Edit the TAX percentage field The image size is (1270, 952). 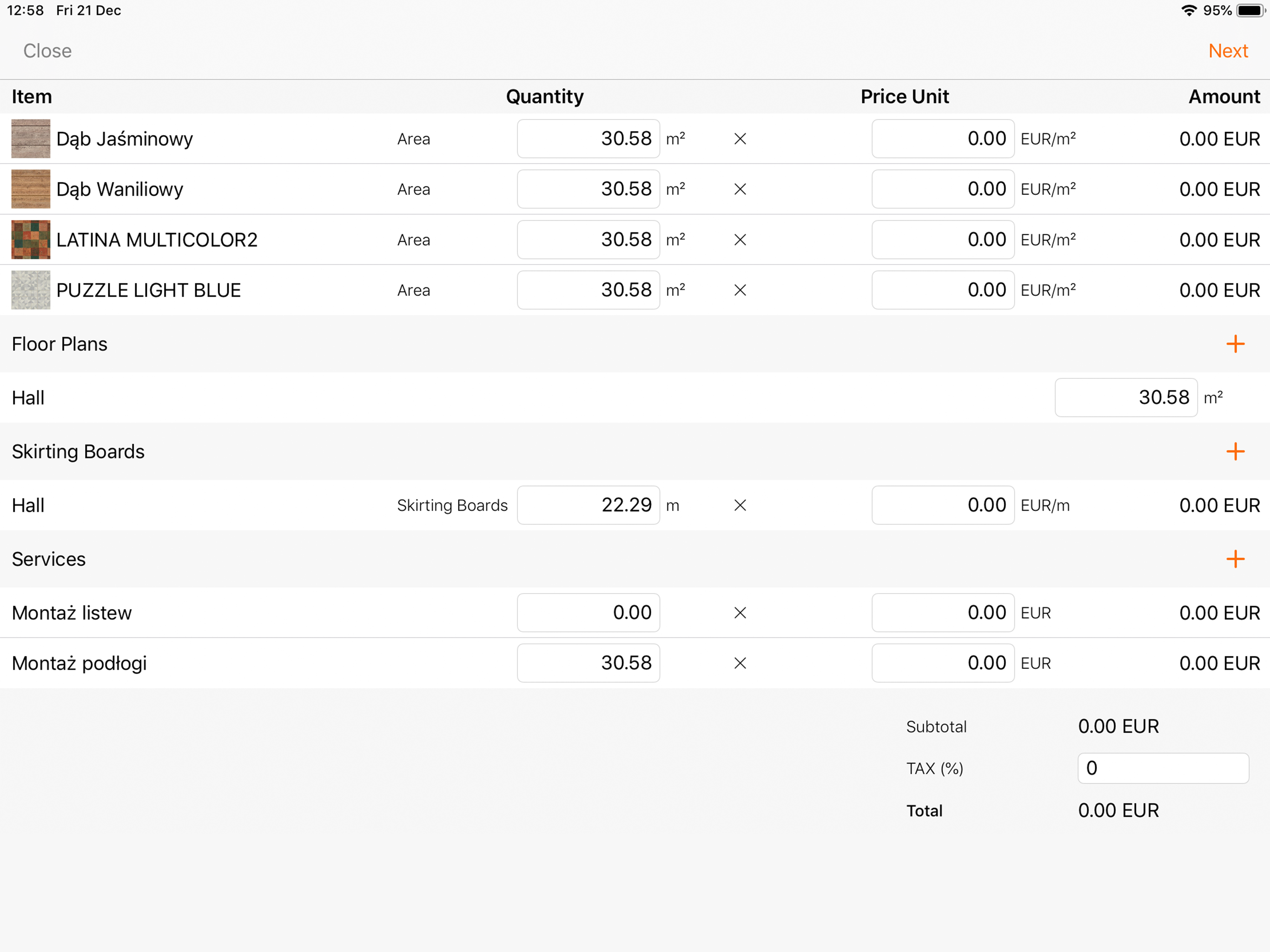pos(1163,768)
